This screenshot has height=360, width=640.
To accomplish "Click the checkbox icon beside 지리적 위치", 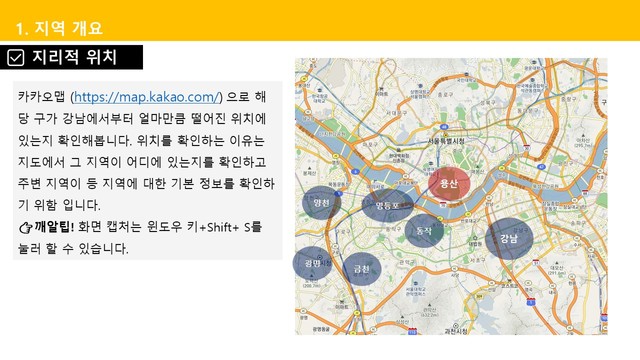I will click(16, 58).
